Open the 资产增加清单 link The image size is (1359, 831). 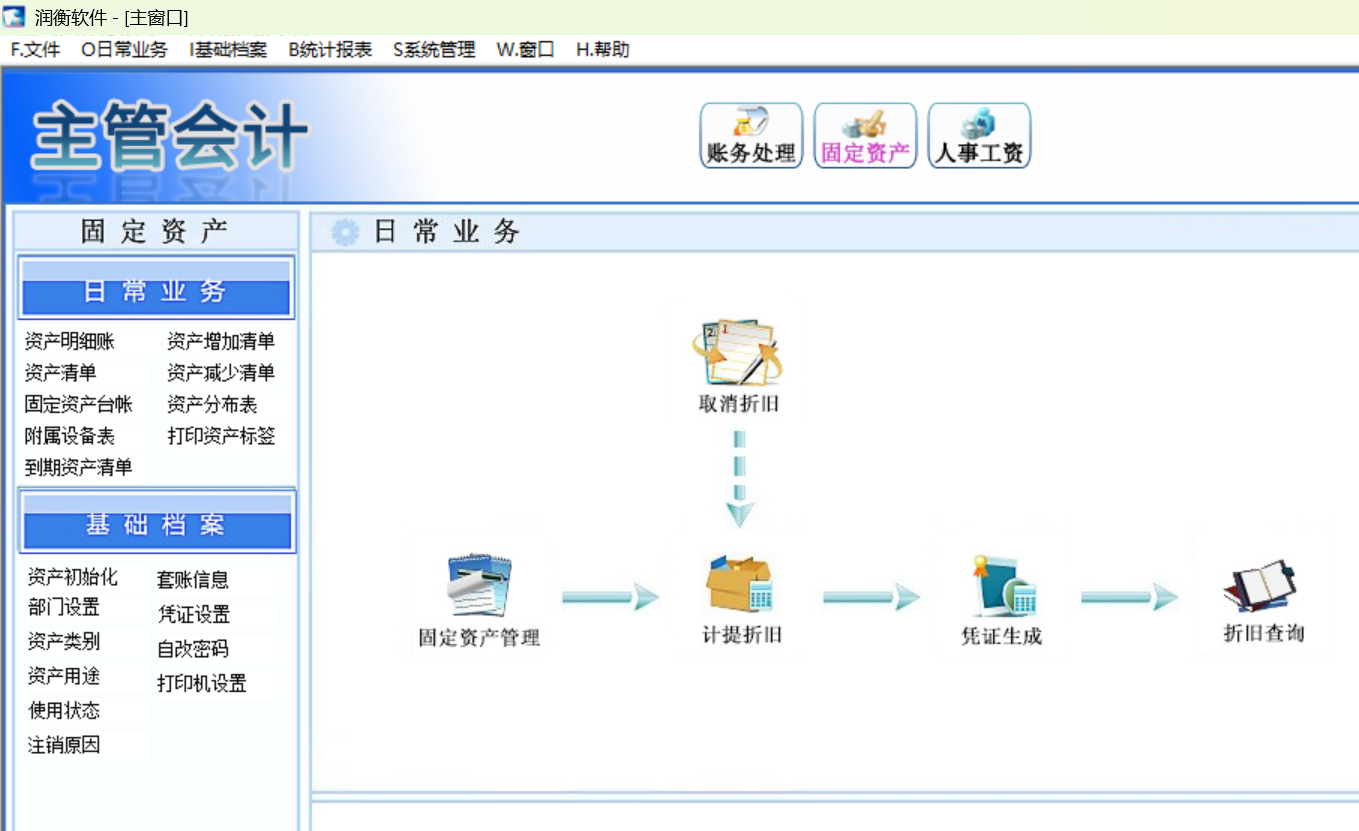pos(221,342)
